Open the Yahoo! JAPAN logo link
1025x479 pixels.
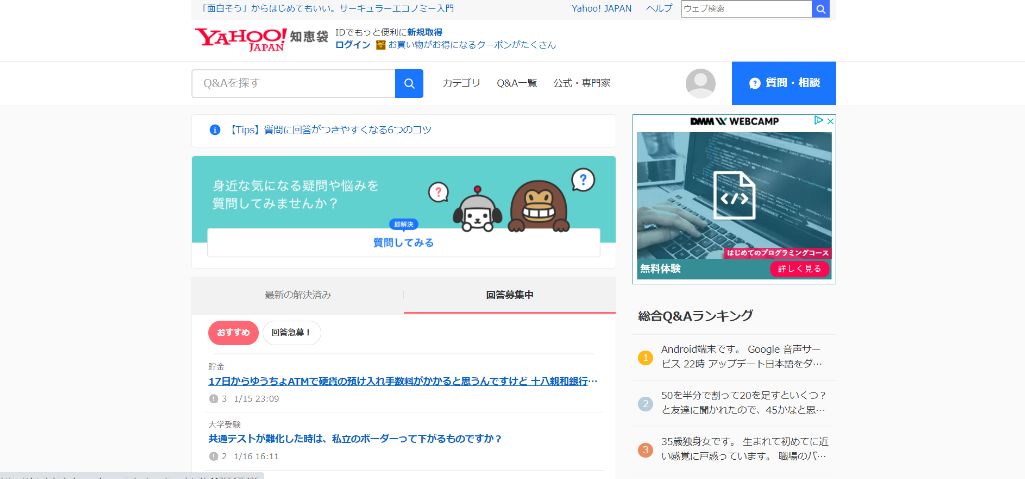click(x=241, y=39)
